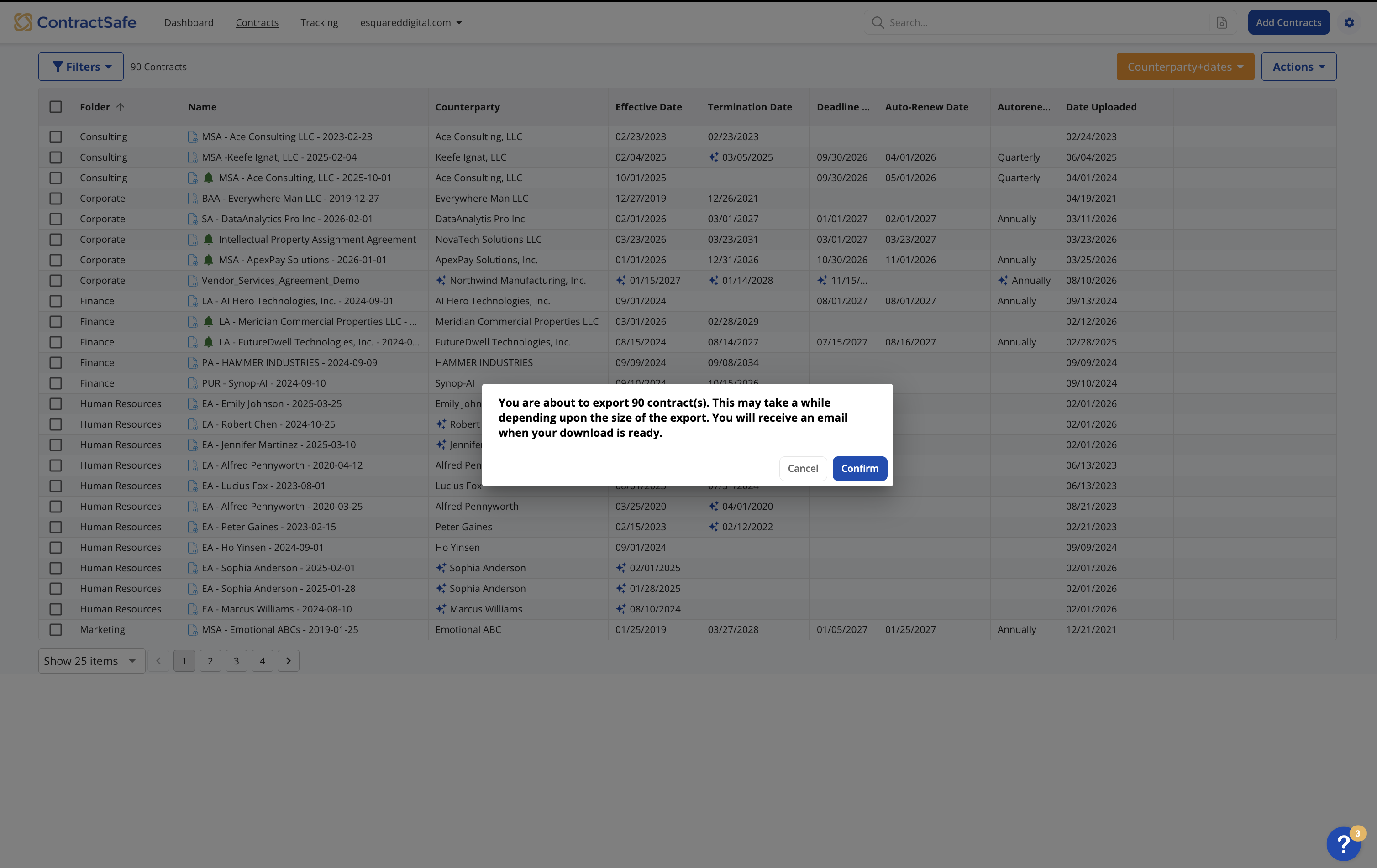Image resolution: width=1377 pixels, height=868 pixels.
Task: Click AI sparkle icon beside termination date 03/05/2025
Action: tap(713, 157)
